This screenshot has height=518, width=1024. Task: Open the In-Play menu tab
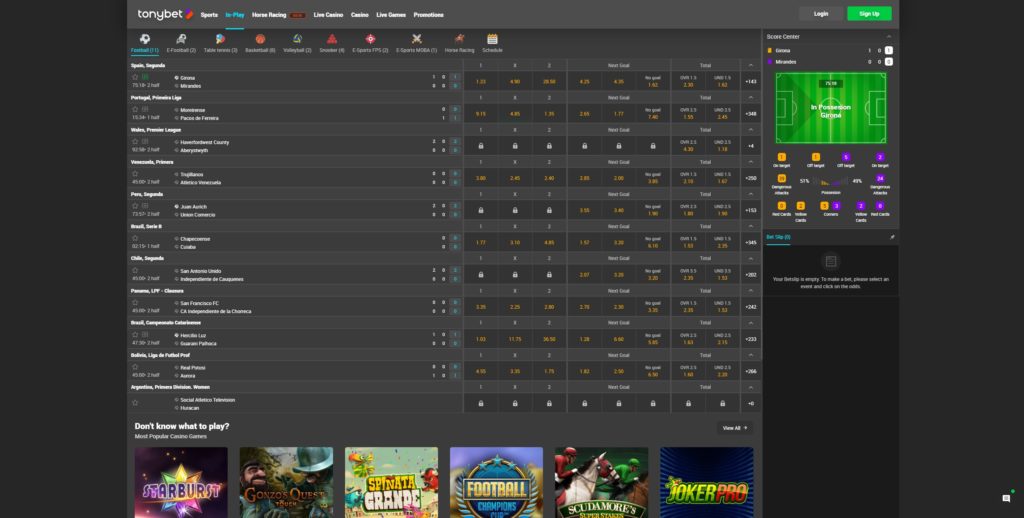click(234, 14)
